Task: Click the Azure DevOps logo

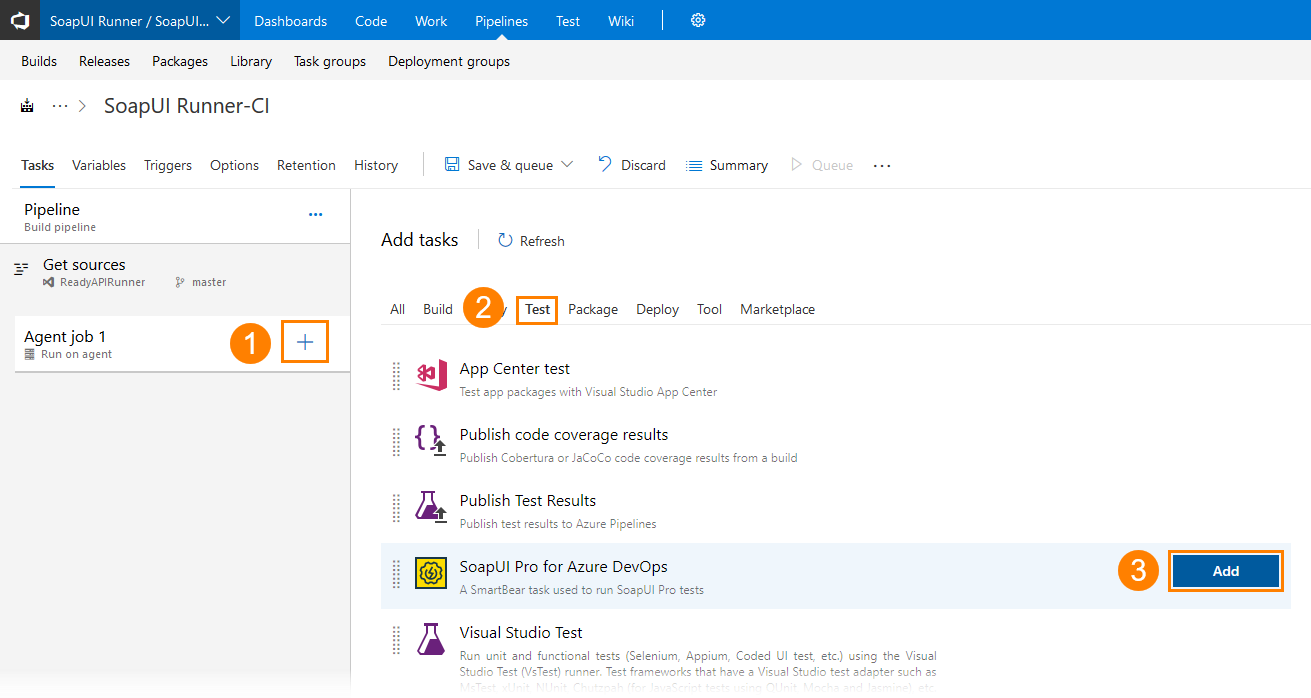Action: (x=20, y=20)
